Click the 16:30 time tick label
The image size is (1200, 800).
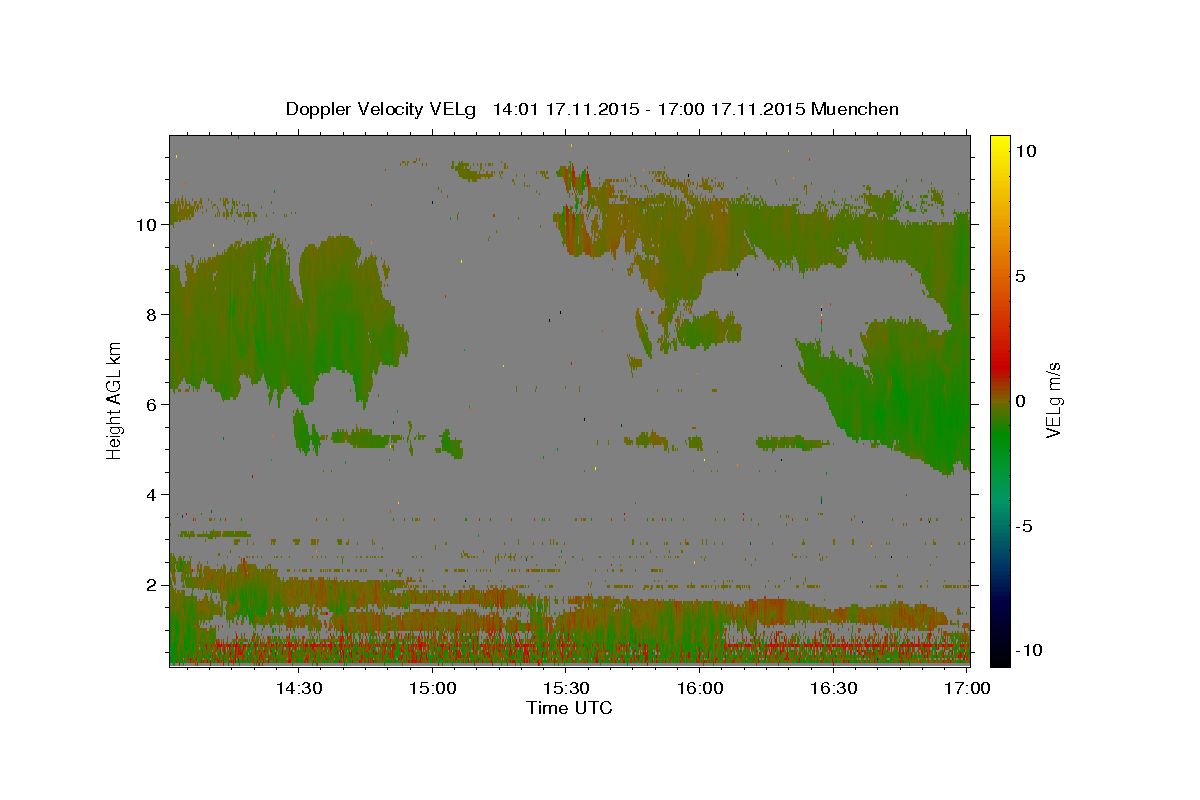pyautogui.click(x=834, y=688)
